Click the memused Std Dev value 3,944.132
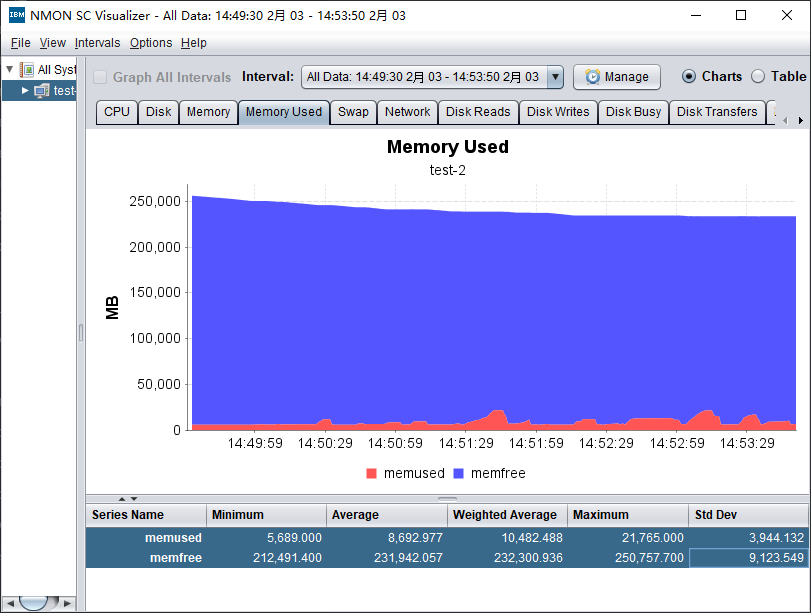The width and height of the screenshot is (811, 613). [776, 538]
